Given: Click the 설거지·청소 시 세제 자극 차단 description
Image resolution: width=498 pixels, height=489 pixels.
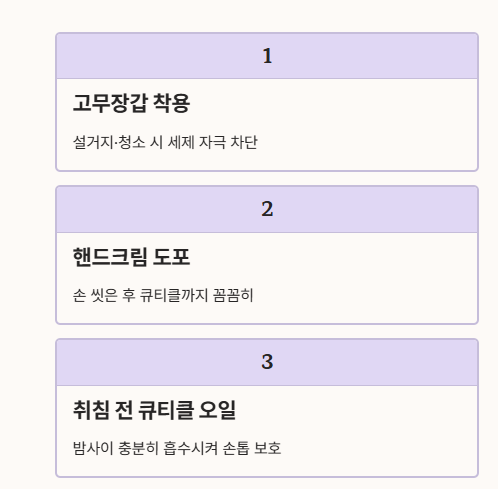Looking at the screenshot, I should tap(165, 142).
